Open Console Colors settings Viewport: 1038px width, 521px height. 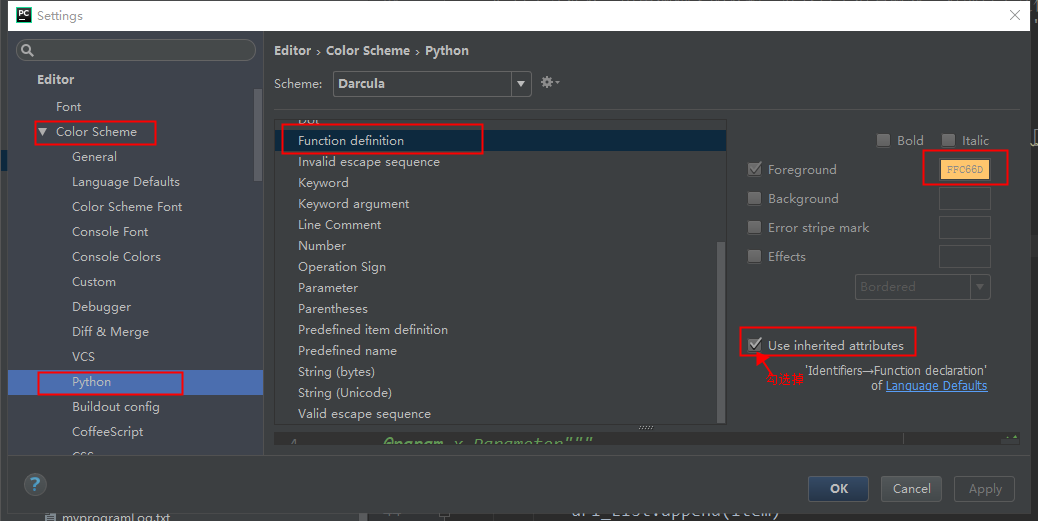[x=117, y=257]
